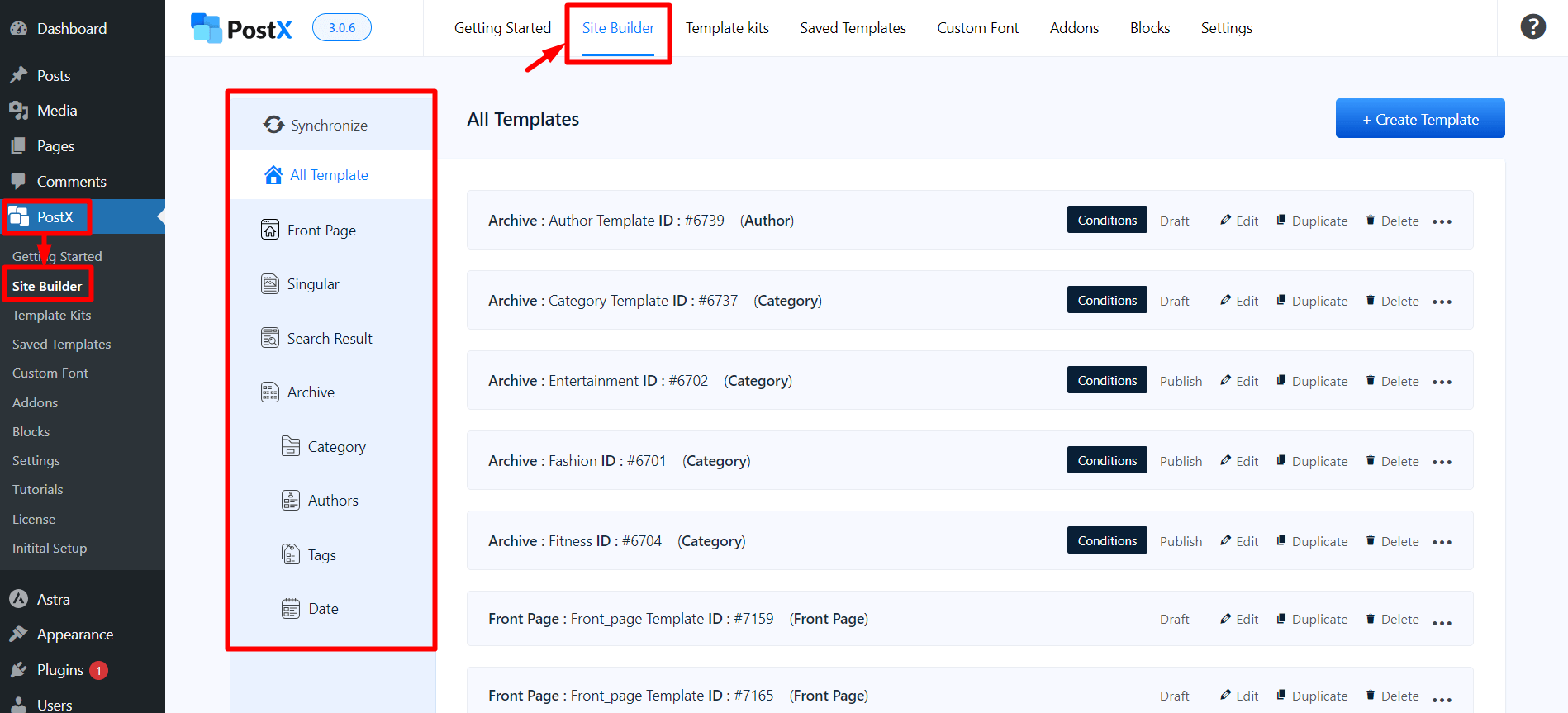
Task: Click trash icon for Category Template row
Action: (x=1371, y=300)
